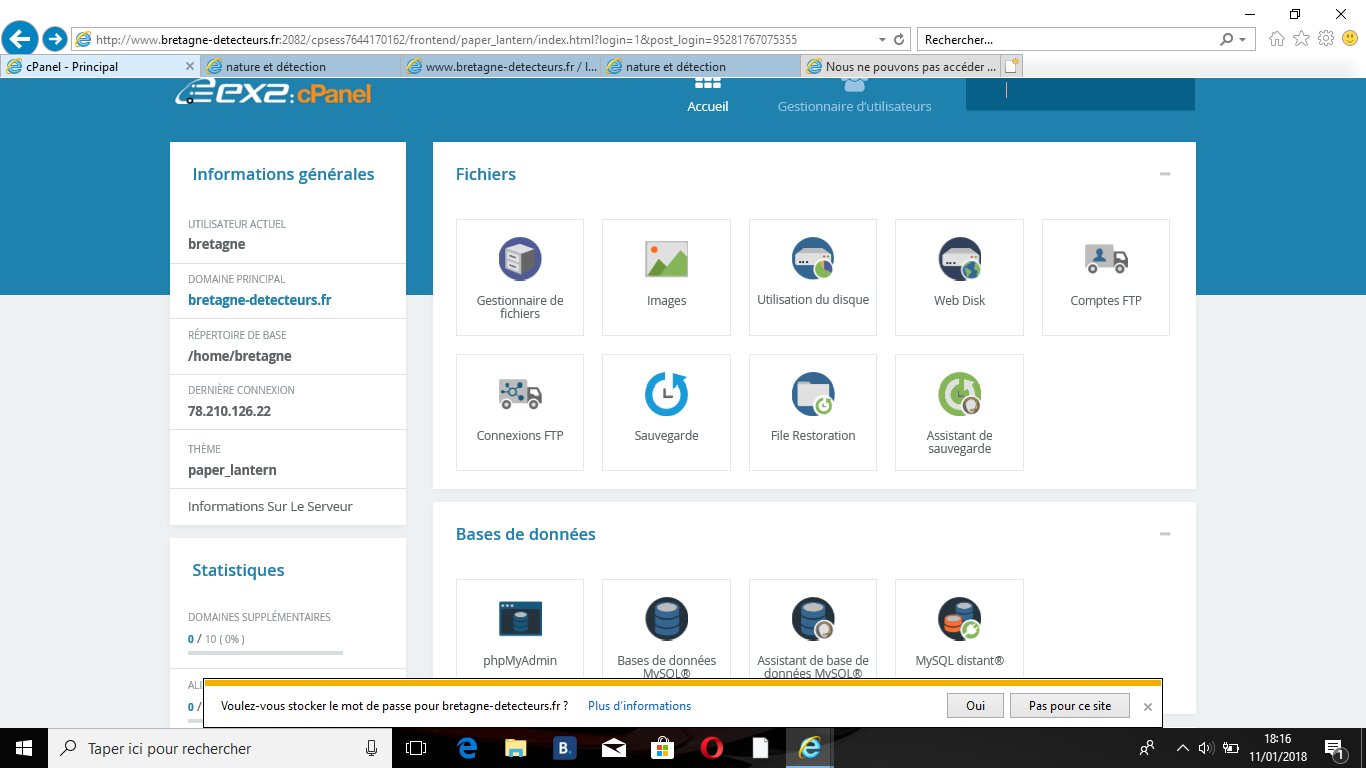Open the search provider dropdown arrow
Viewport: 1366px width, 768px height.
(x=1243, y=40)
